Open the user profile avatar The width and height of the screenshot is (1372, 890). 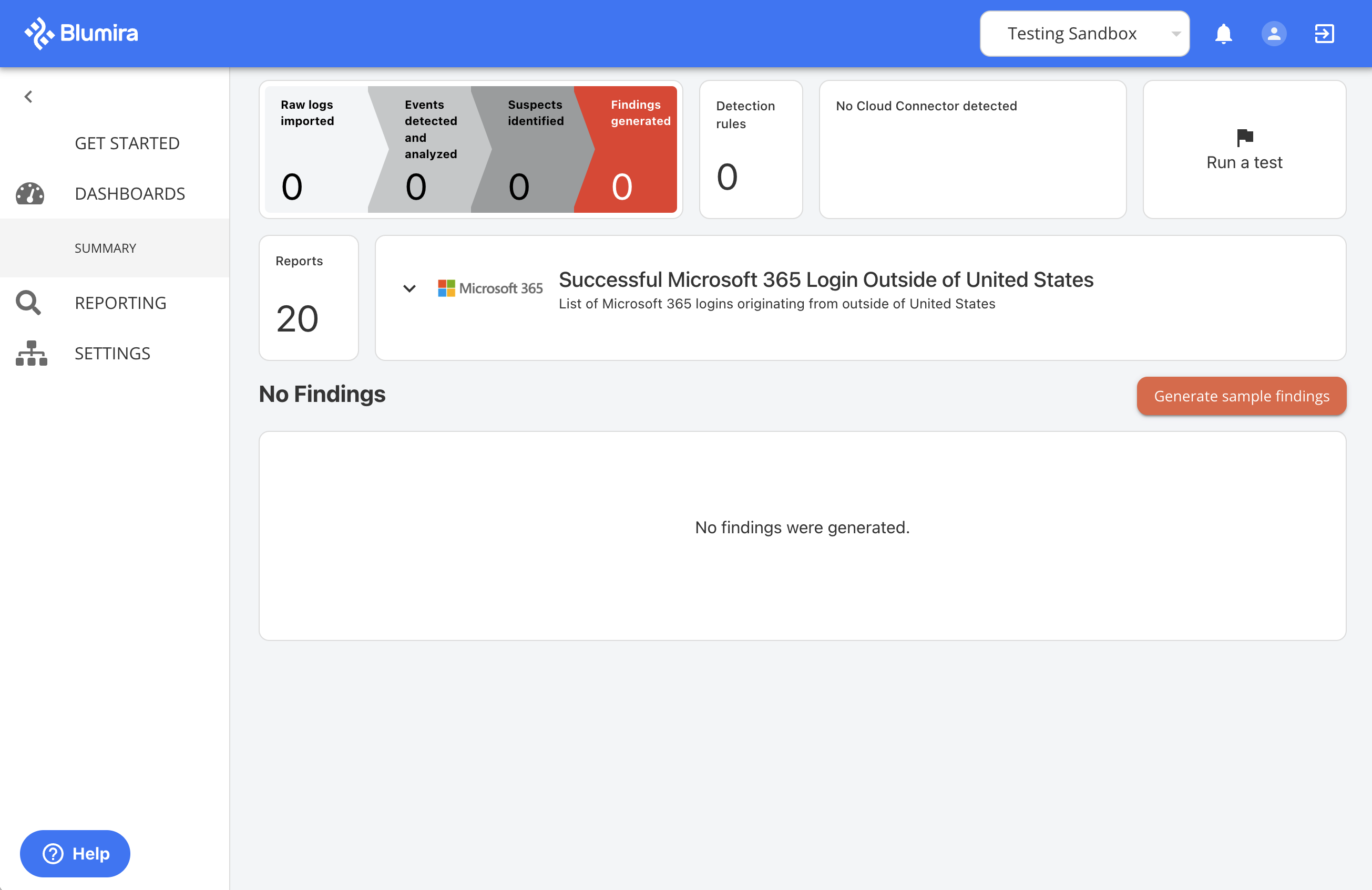click(x=1274, y=34)
